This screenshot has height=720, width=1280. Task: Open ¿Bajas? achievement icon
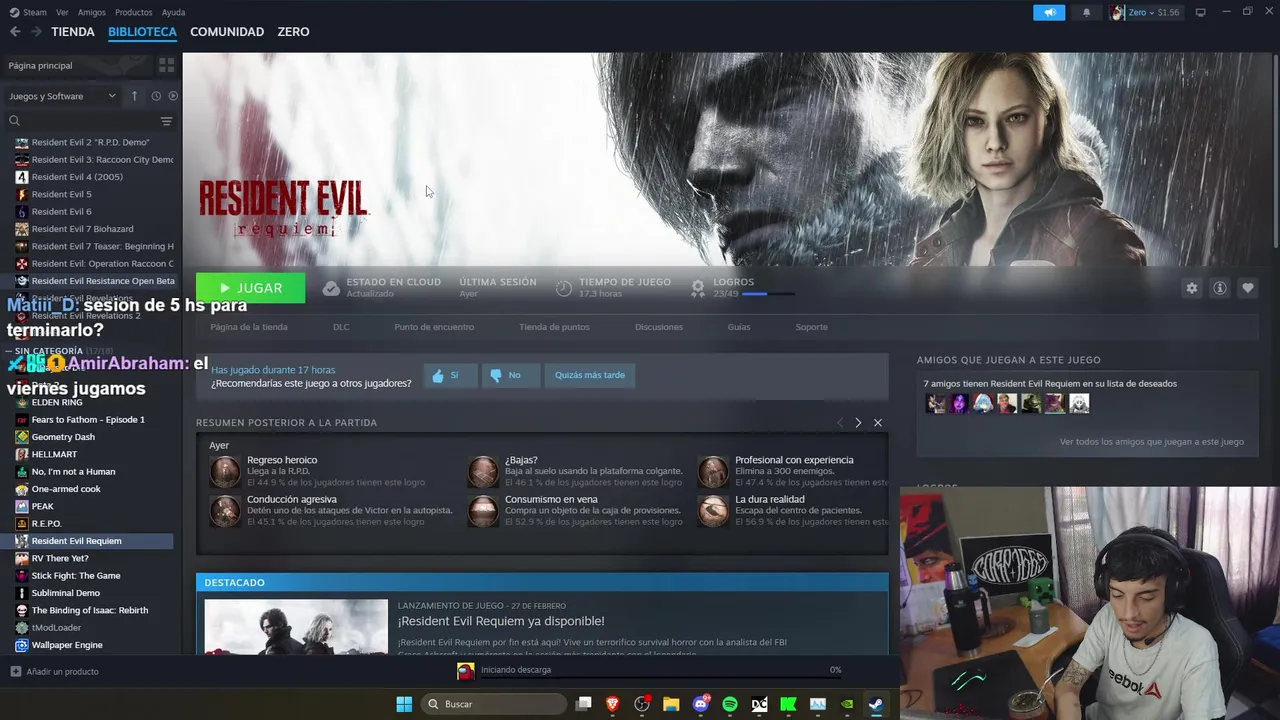[x=483, y=472]
